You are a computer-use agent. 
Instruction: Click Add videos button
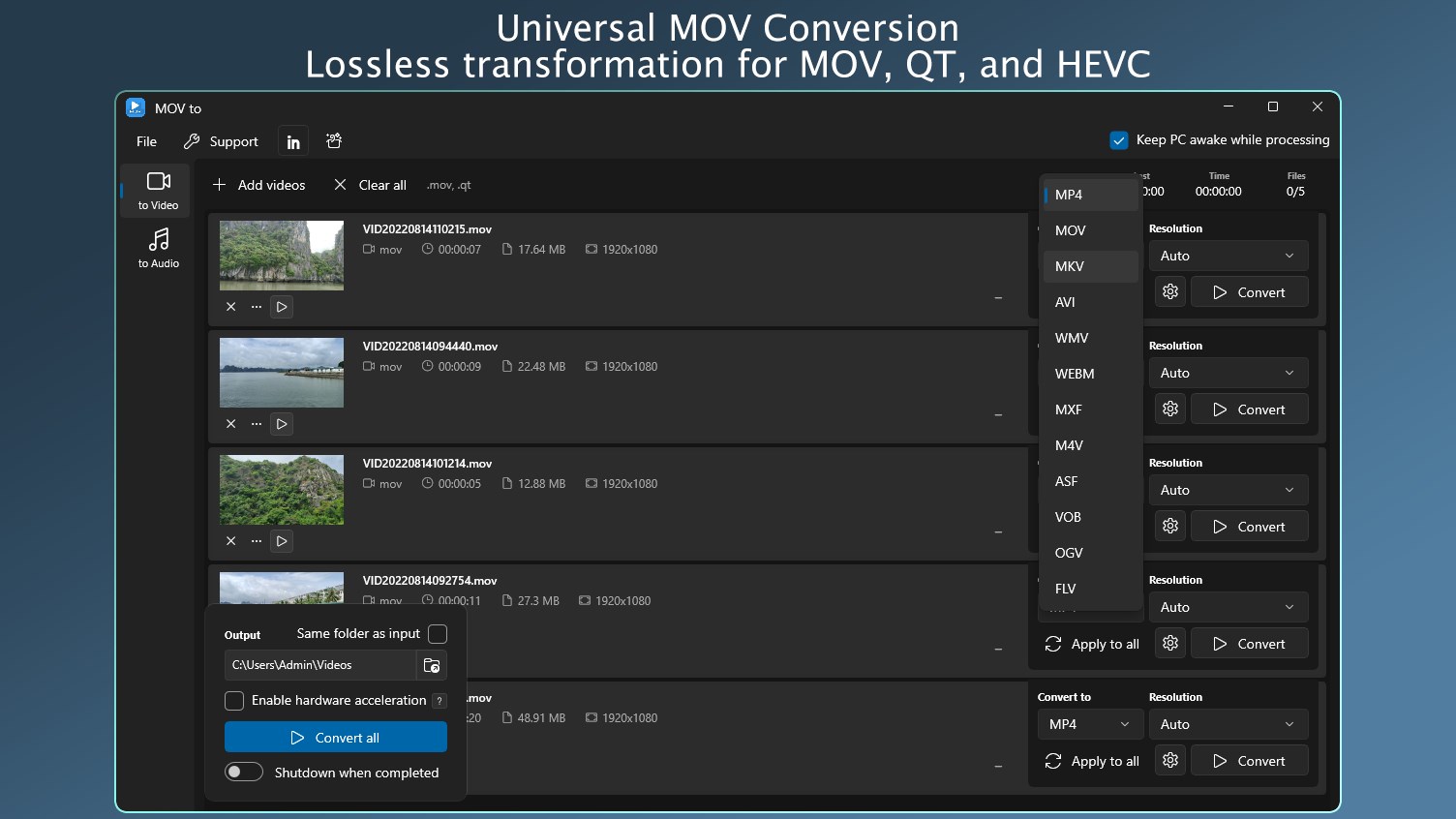[259, 185]
